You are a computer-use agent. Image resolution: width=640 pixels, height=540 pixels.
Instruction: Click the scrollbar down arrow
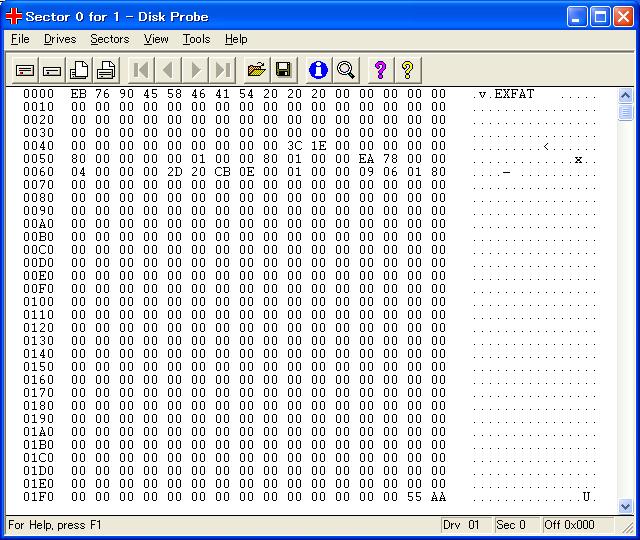point(625,506)
